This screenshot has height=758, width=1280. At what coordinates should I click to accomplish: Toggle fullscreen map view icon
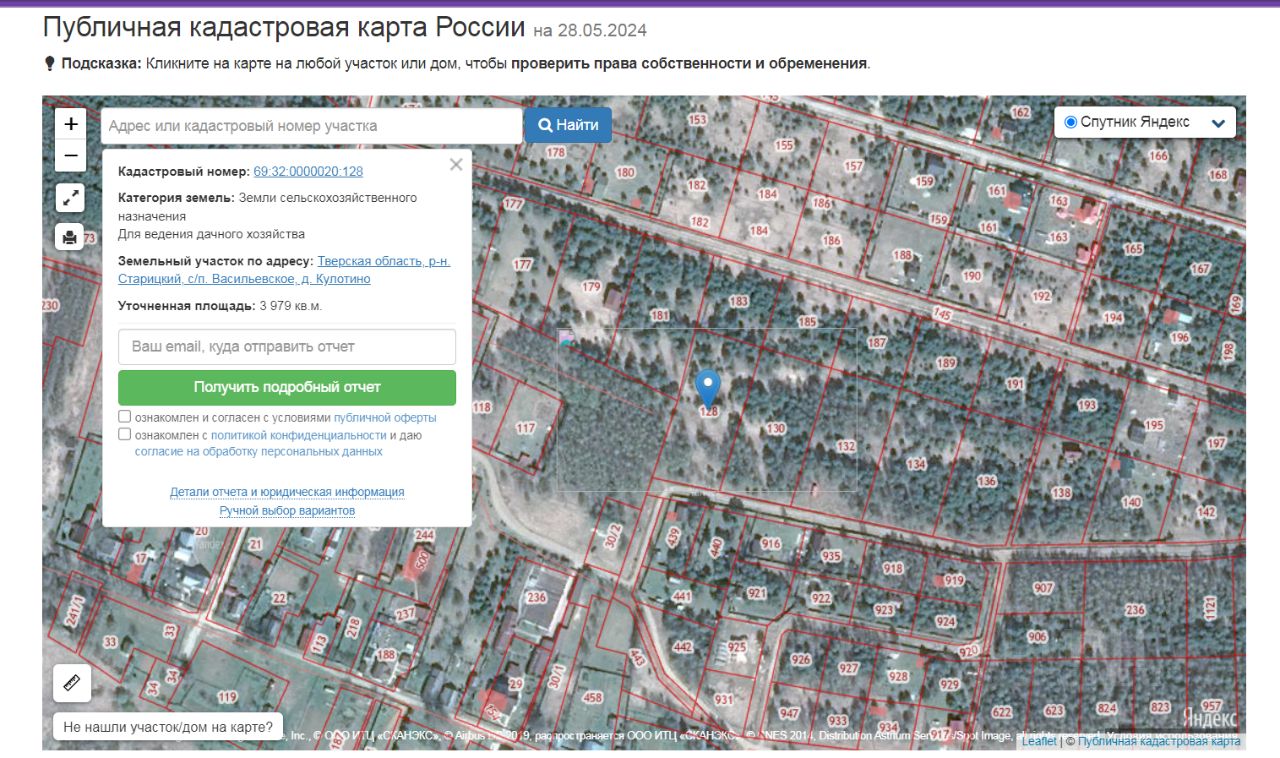coord(70,198)
